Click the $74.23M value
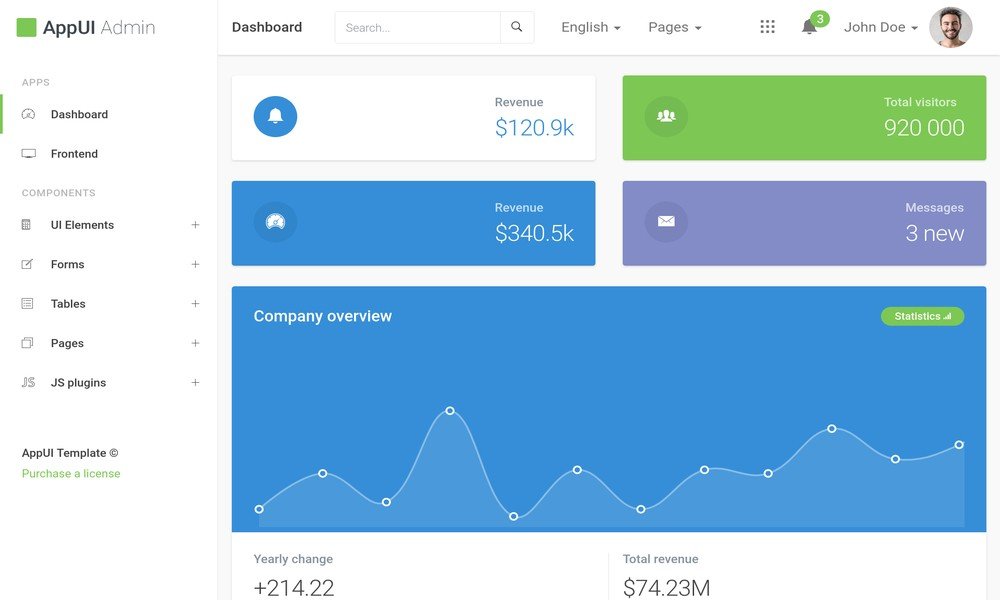This screenshot has width=1000, height=600. click(x=666, y=587)
